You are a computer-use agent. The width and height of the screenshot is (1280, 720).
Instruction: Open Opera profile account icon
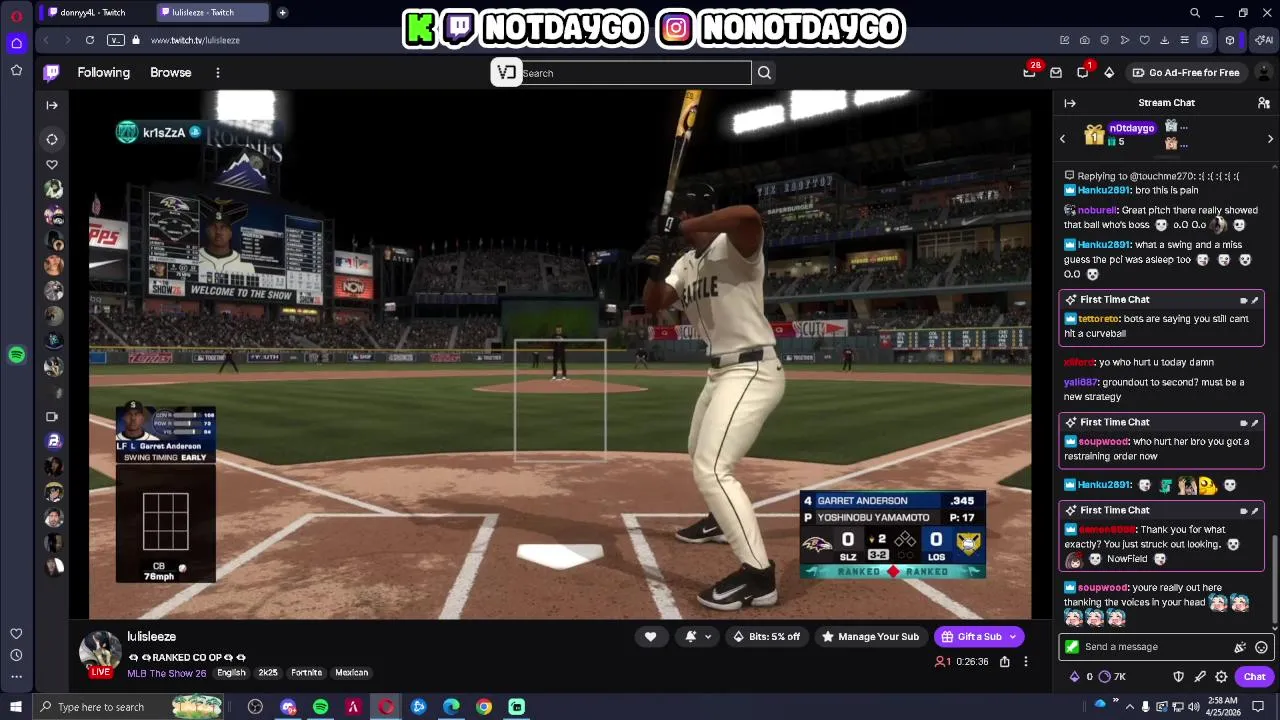click(x=1204, y=40)
